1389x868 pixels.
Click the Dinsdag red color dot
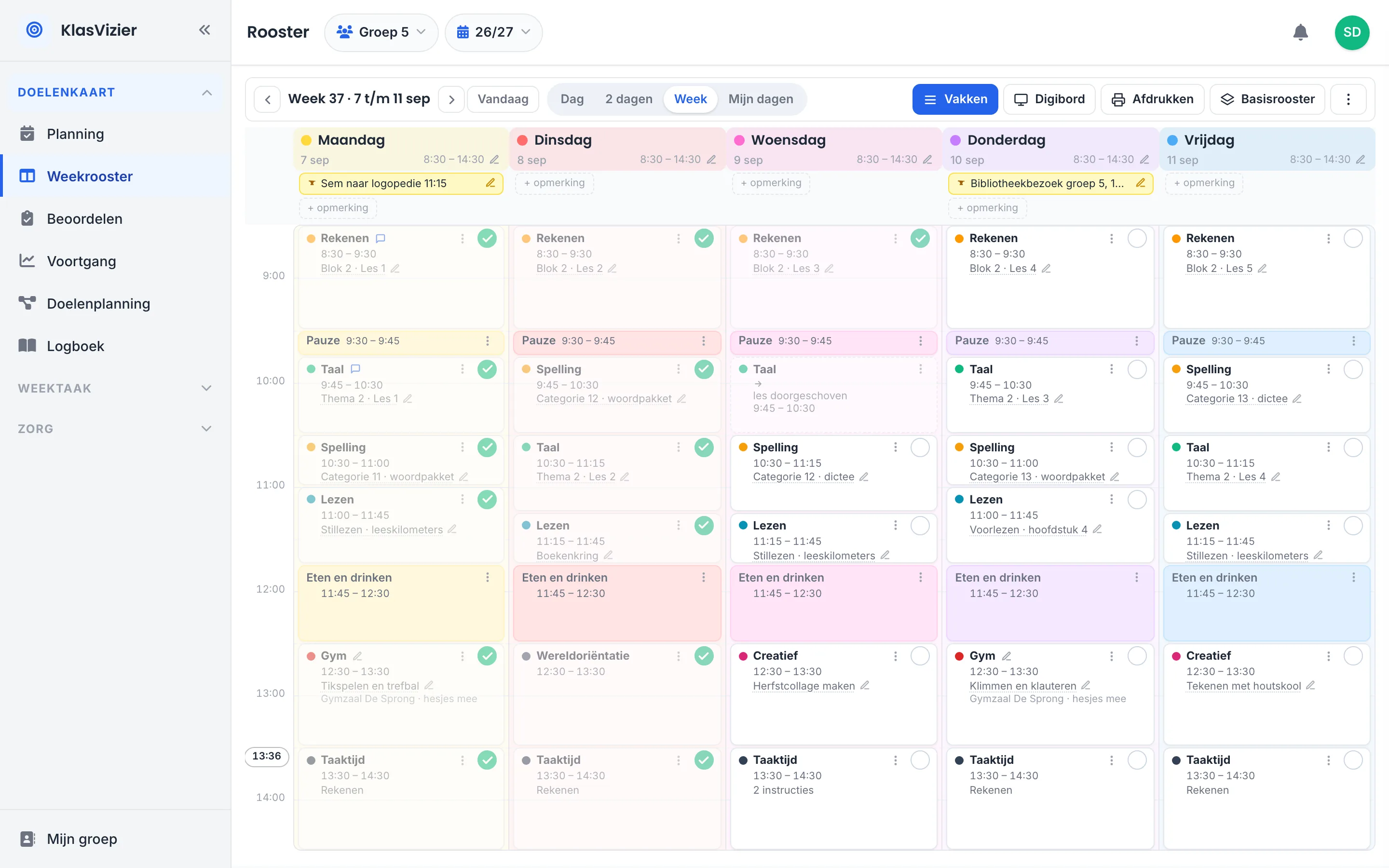coord(522,141)
